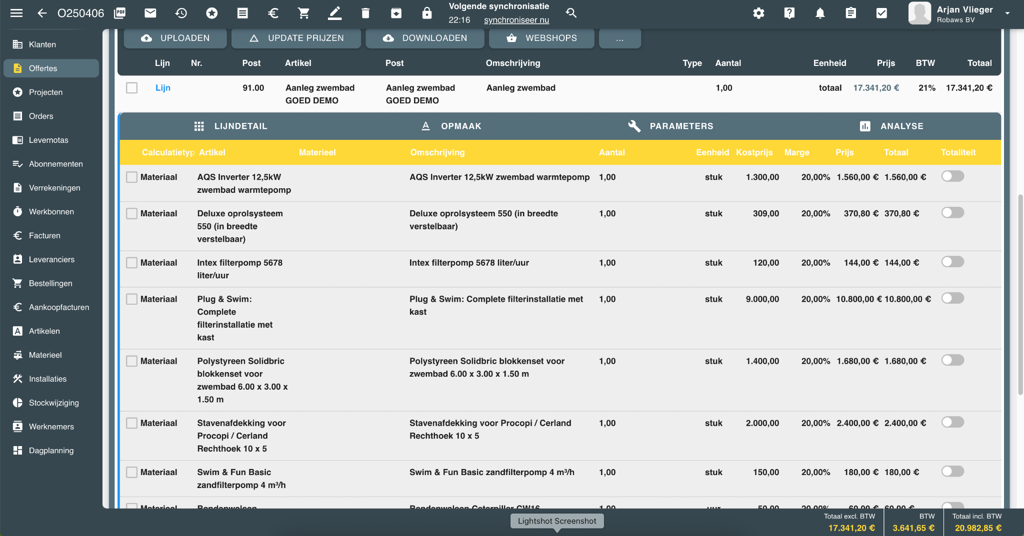Open Bestellingen in the sidebar
The width and height of the screenshot is (1024, 536).
coord(51,283)
